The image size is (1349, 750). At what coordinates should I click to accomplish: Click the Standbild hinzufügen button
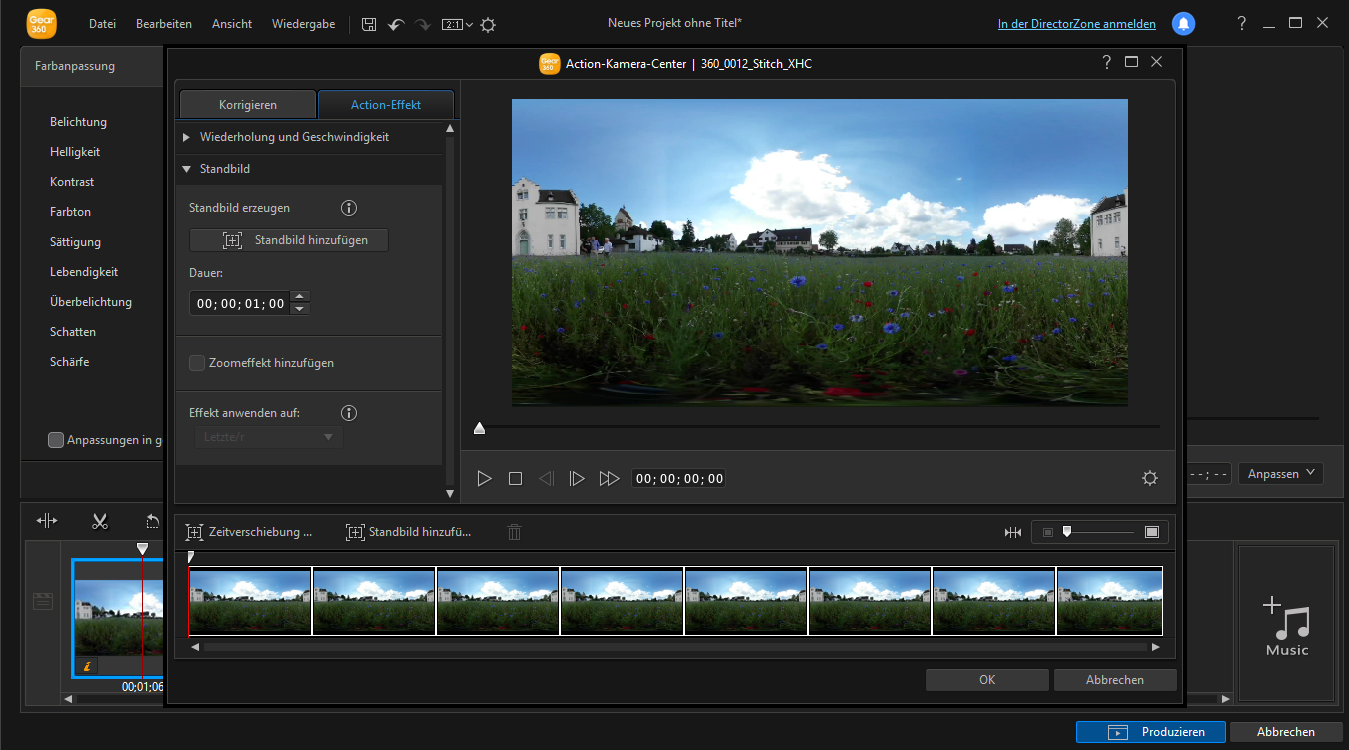289,240
